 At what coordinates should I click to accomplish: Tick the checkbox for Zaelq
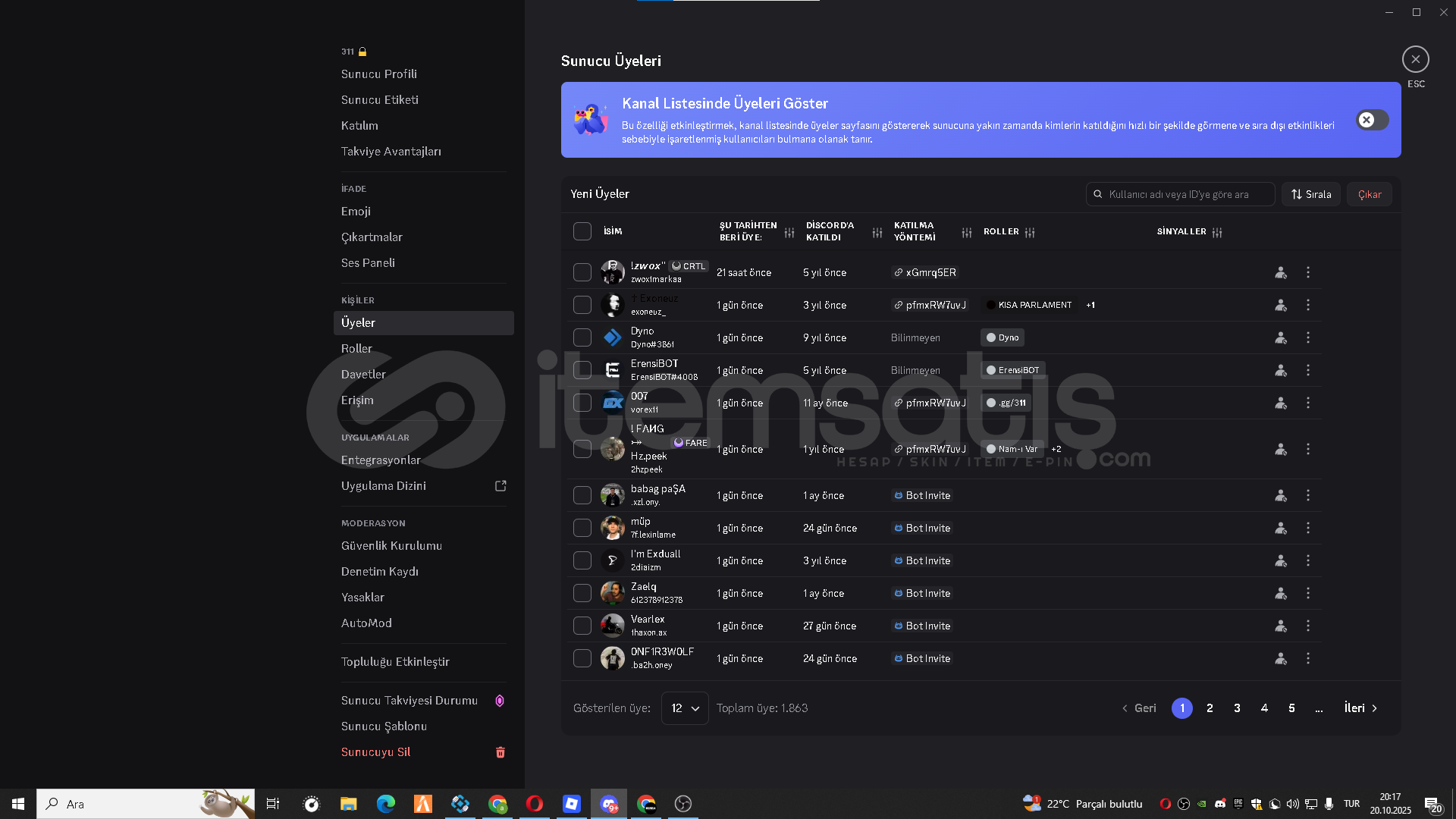pyautogui.click(x=582, y=593)
